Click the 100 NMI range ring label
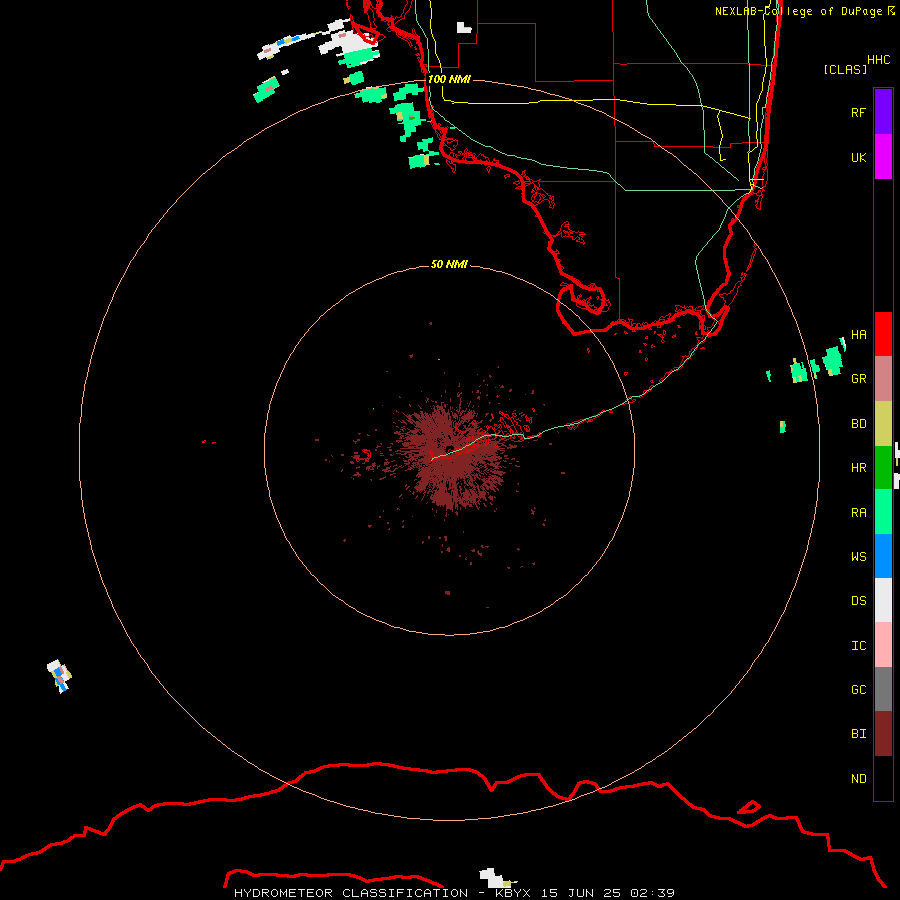This screenshot has height=900, width=900. [449, 79]
